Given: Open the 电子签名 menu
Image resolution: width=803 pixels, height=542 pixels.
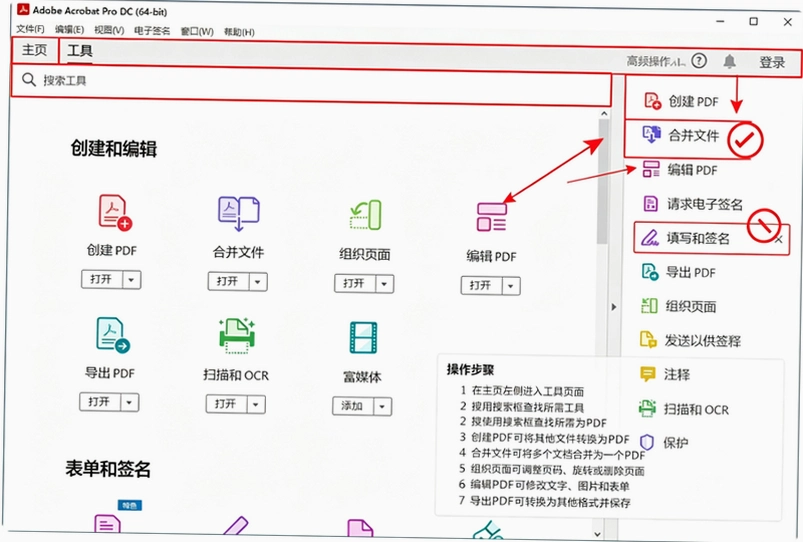Looking at the screenshot, I should pos(152,31).
